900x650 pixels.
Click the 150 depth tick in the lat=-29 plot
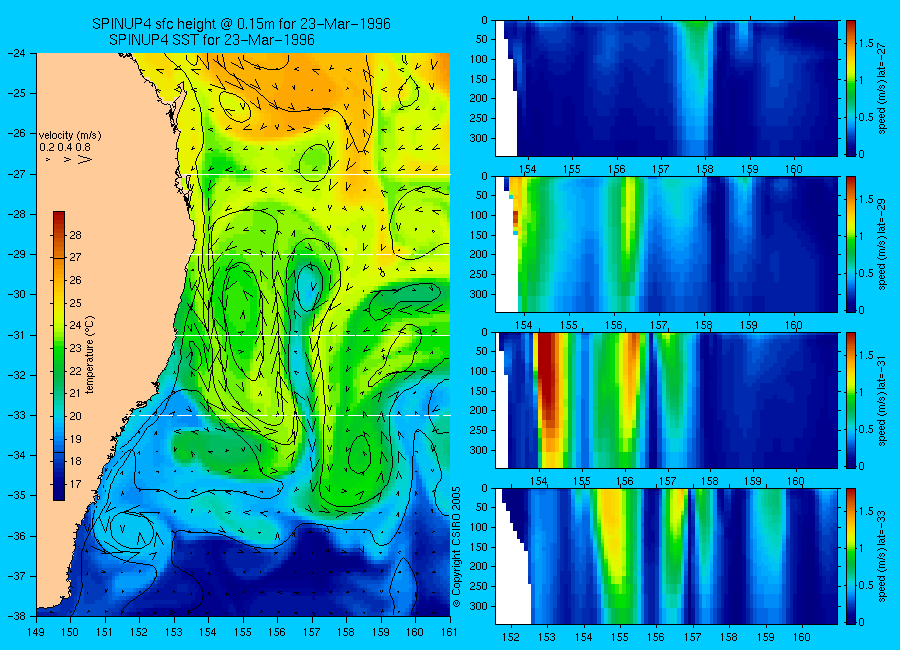pos(478,235)
